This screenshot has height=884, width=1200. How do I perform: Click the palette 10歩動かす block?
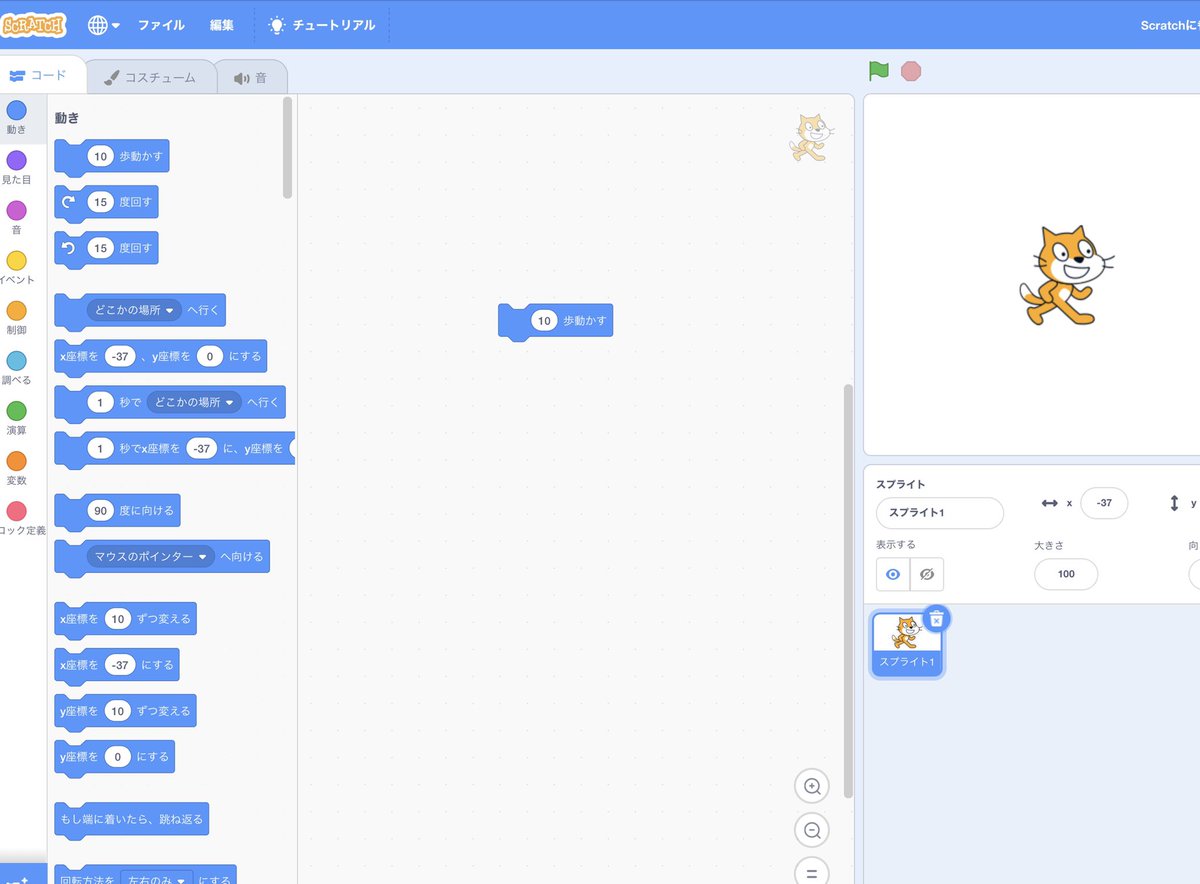click(112, 157)
